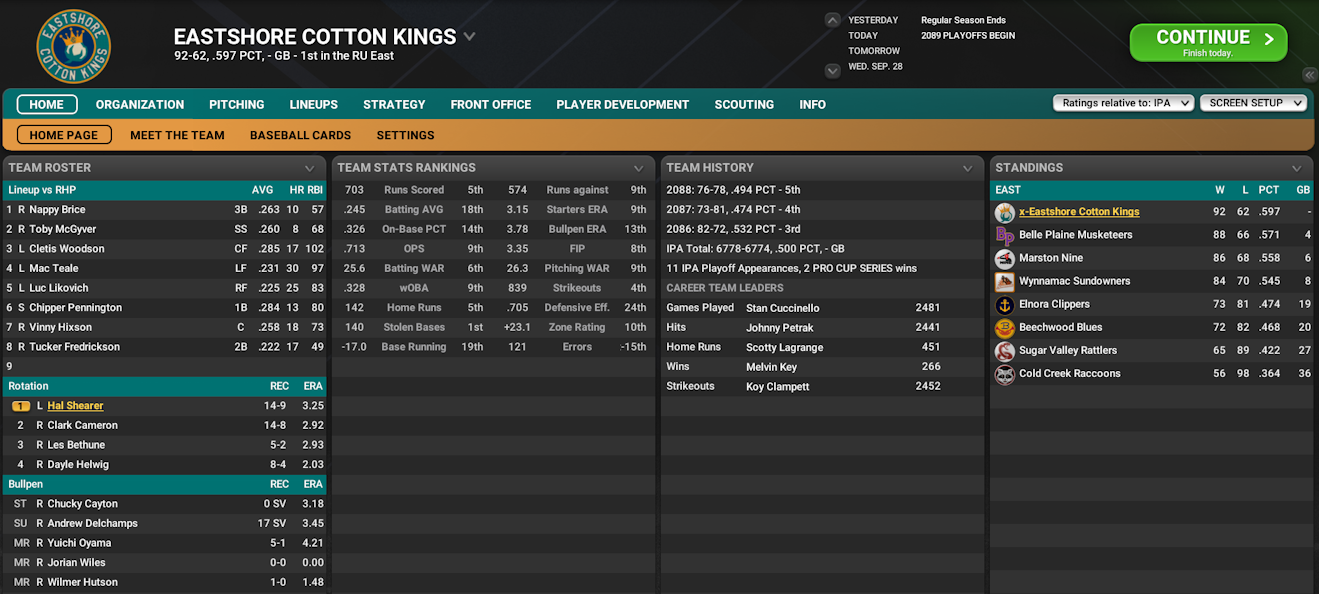Switch to the Meet the Team tab
The height and width of the screenshot is (594, 1319).
[177, 135]
